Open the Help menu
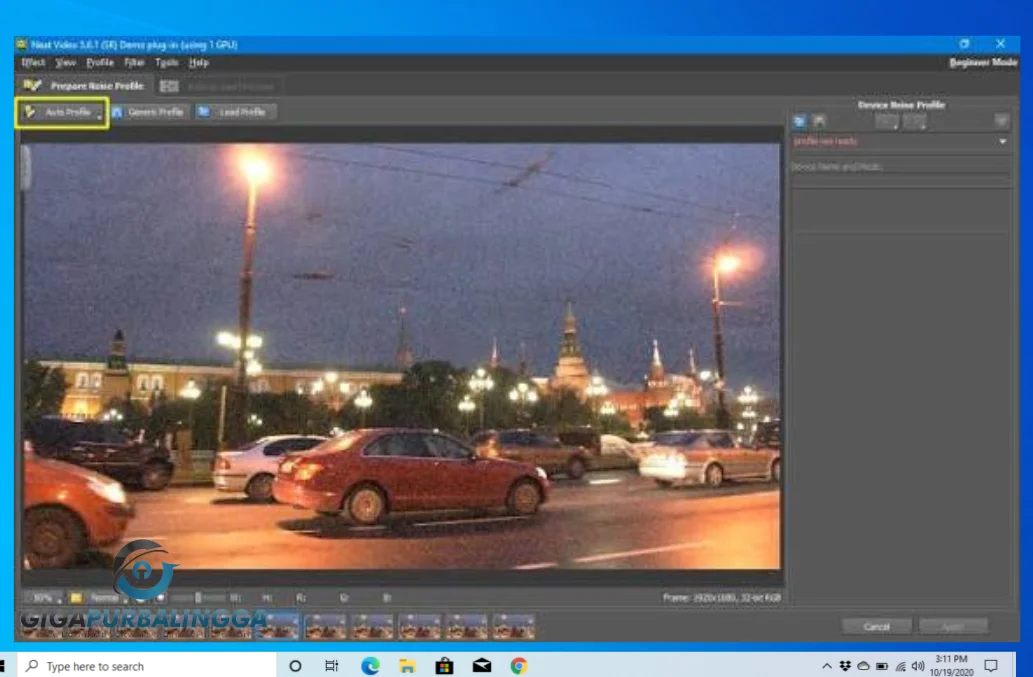The image size is (1033, 677). (198, 63)
